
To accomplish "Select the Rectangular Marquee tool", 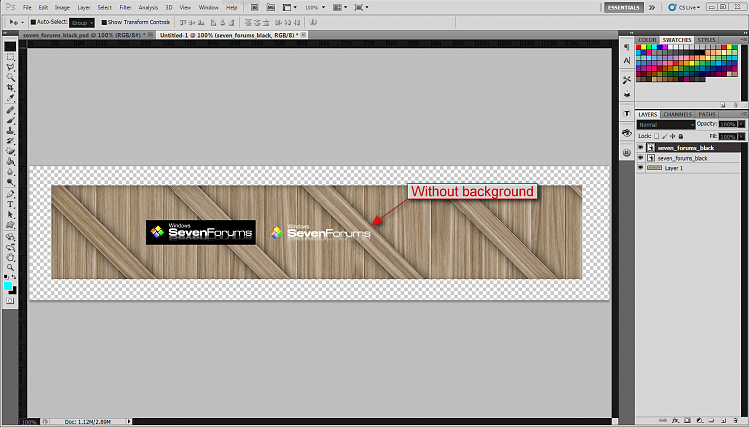I will (x=10, y=56).
